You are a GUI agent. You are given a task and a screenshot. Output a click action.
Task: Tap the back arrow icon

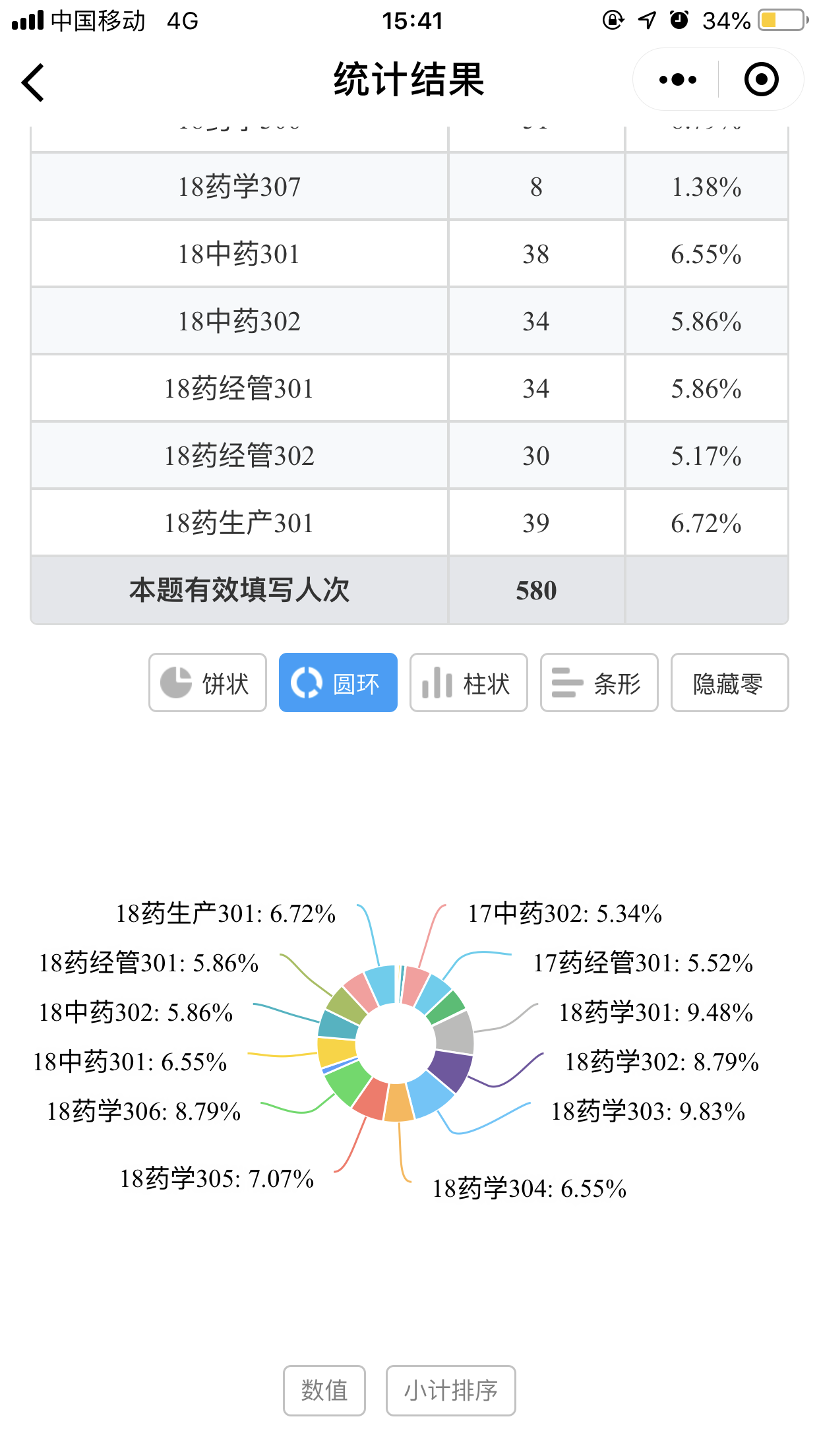[x=33, y=82]
